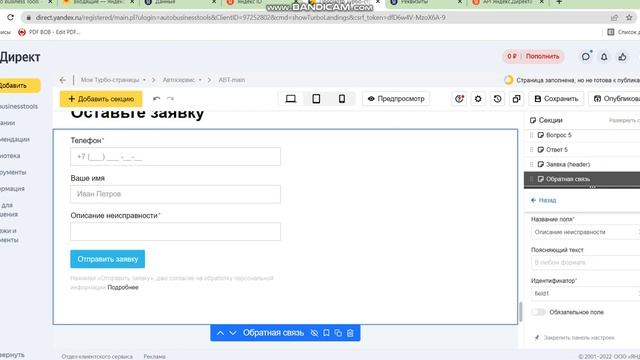Click Закрепить панель настроек
The width and height of the screenshot is (640, 360).
click(x=575, y=338)
